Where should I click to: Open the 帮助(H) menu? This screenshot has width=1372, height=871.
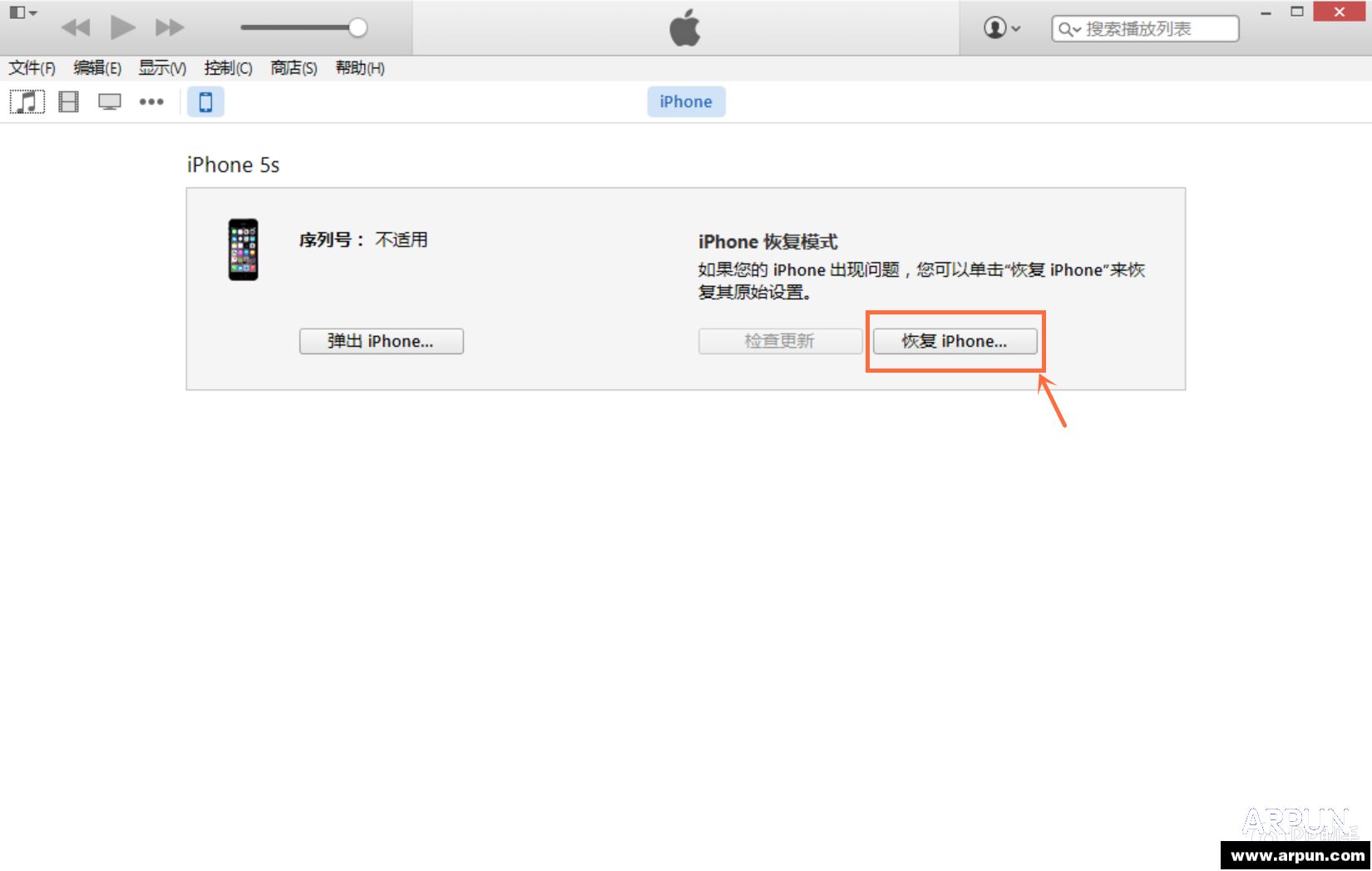(359, 68)
